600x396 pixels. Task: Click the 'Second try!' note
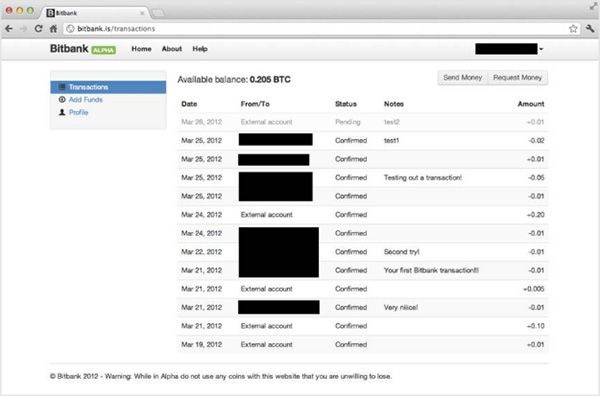[401, 252]
